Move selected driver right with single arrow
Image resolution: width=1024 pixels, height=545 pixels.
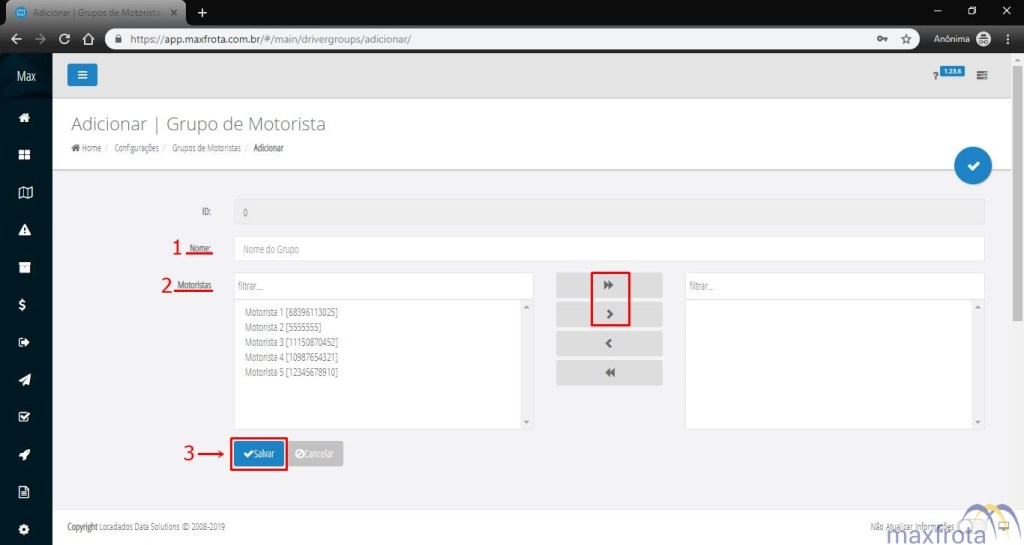tap(609, 315)
